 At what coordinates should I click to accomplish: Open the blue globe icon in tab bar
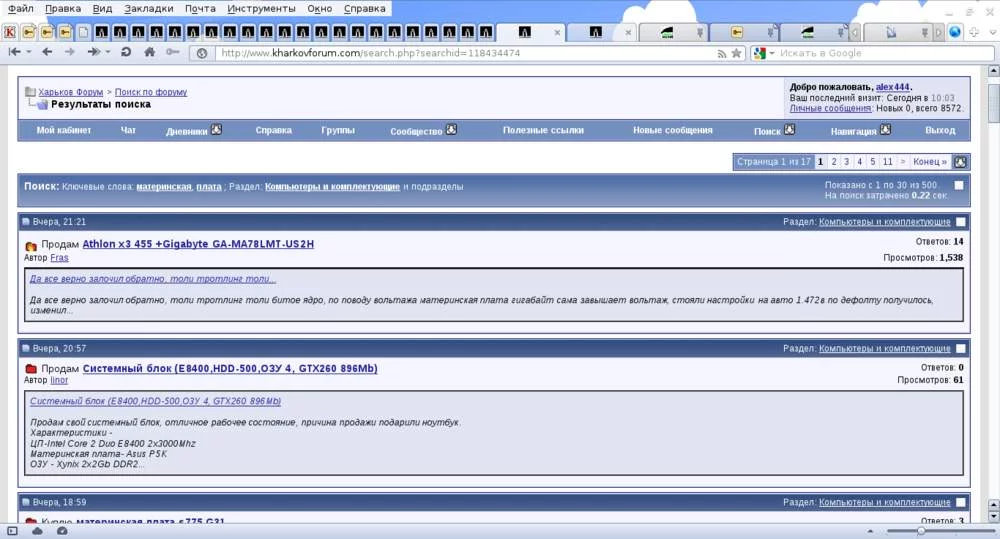tap(955, 32)
